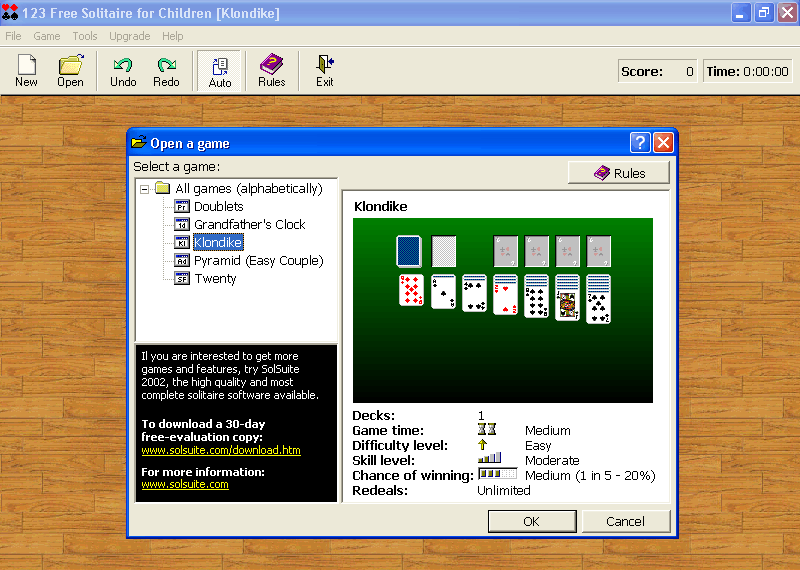Click the Klondike preview image
800x570 pixels.
coord(503,310)
